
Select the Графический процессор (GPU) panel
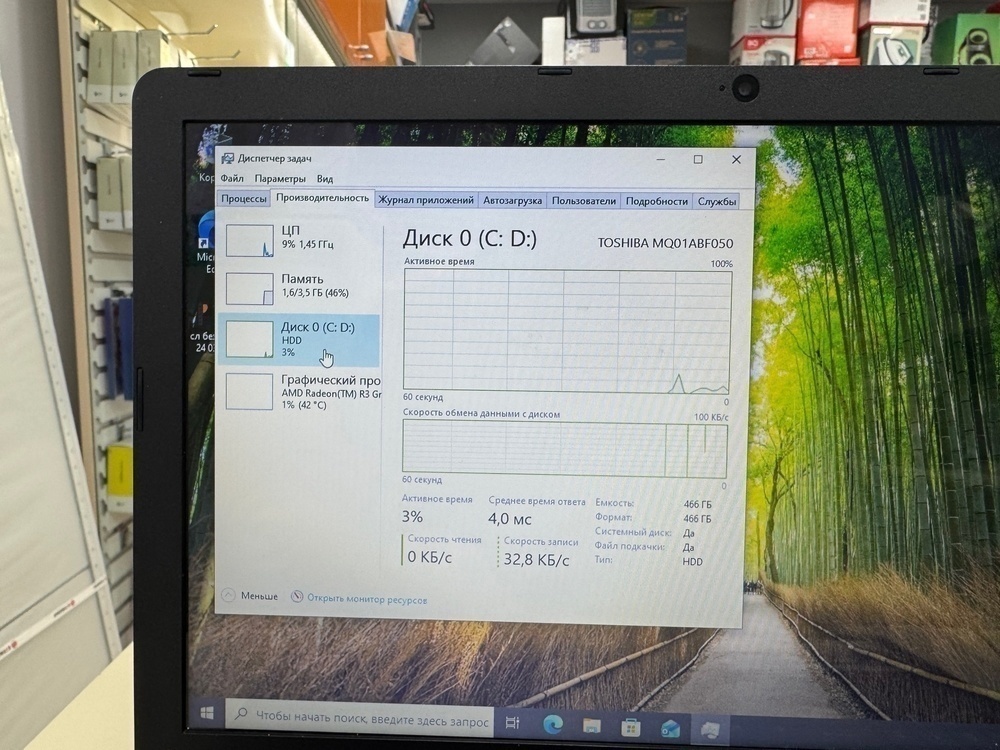tap(300, 390)
